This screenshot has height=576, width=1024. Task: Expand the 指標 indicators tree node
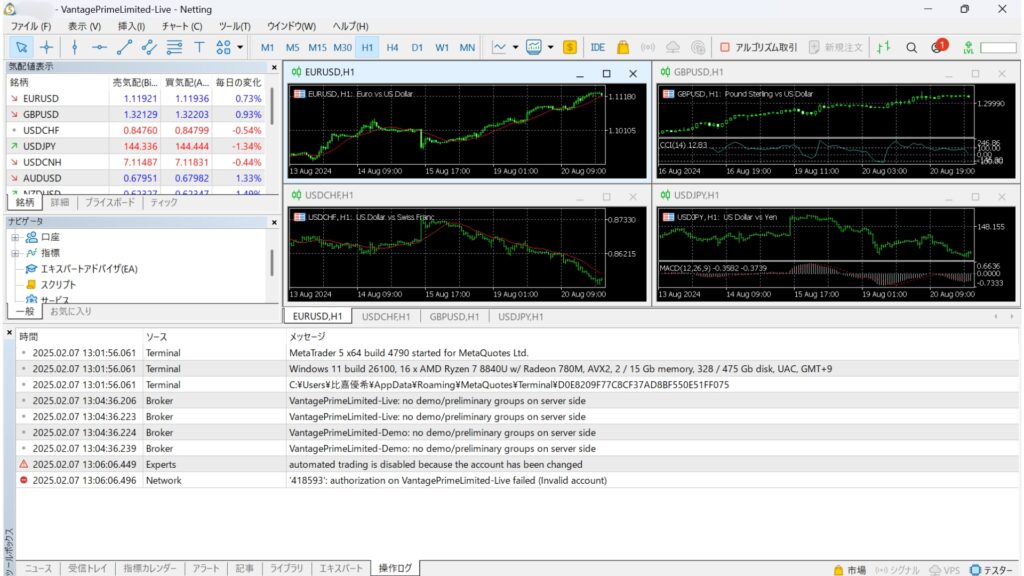pos(16,253)
